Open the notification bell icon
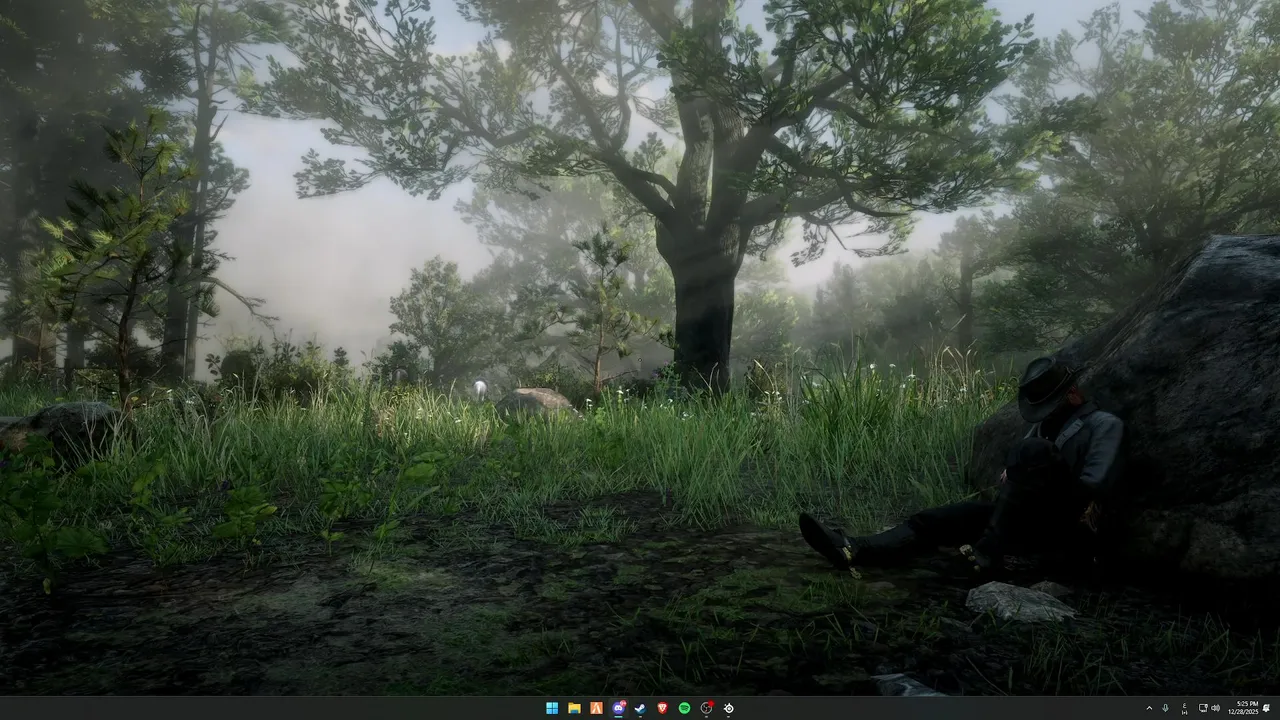This screenshot has height=720, width=1280. coord(1267,708)
